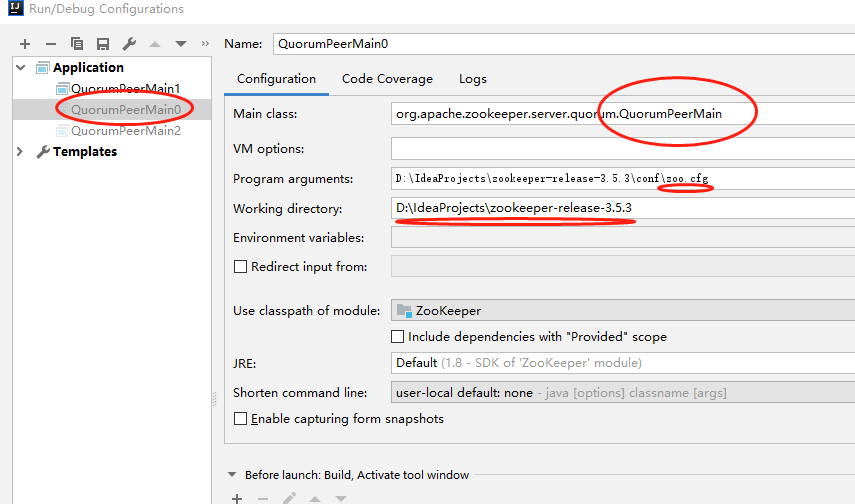This screenshot has height=504, width=855.
Task: Expand the Templates tree node
Action: 20,152
